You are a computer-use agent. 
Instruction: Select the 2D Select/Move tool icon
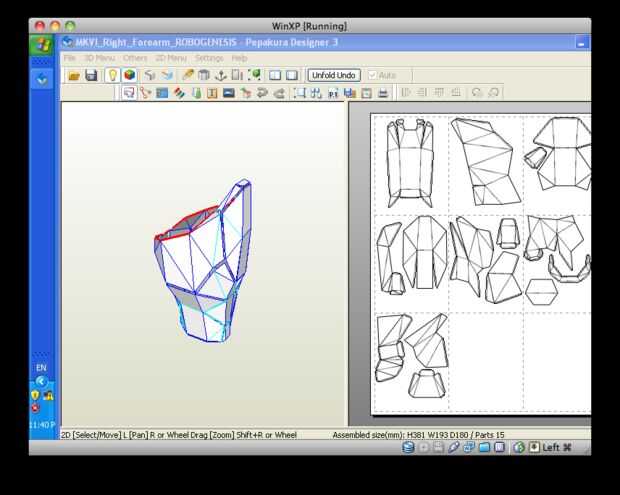129,93
